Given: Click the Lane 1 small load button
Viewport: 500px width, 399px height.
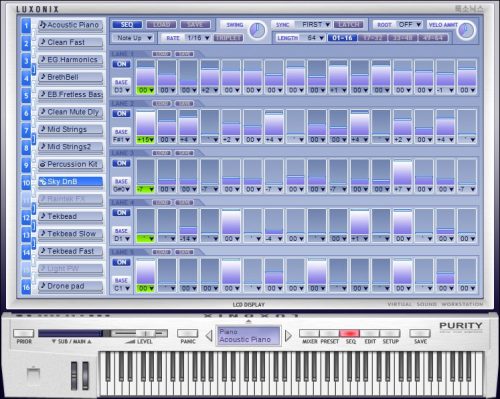Looking at the screenshot, I should tap(162, 54).
